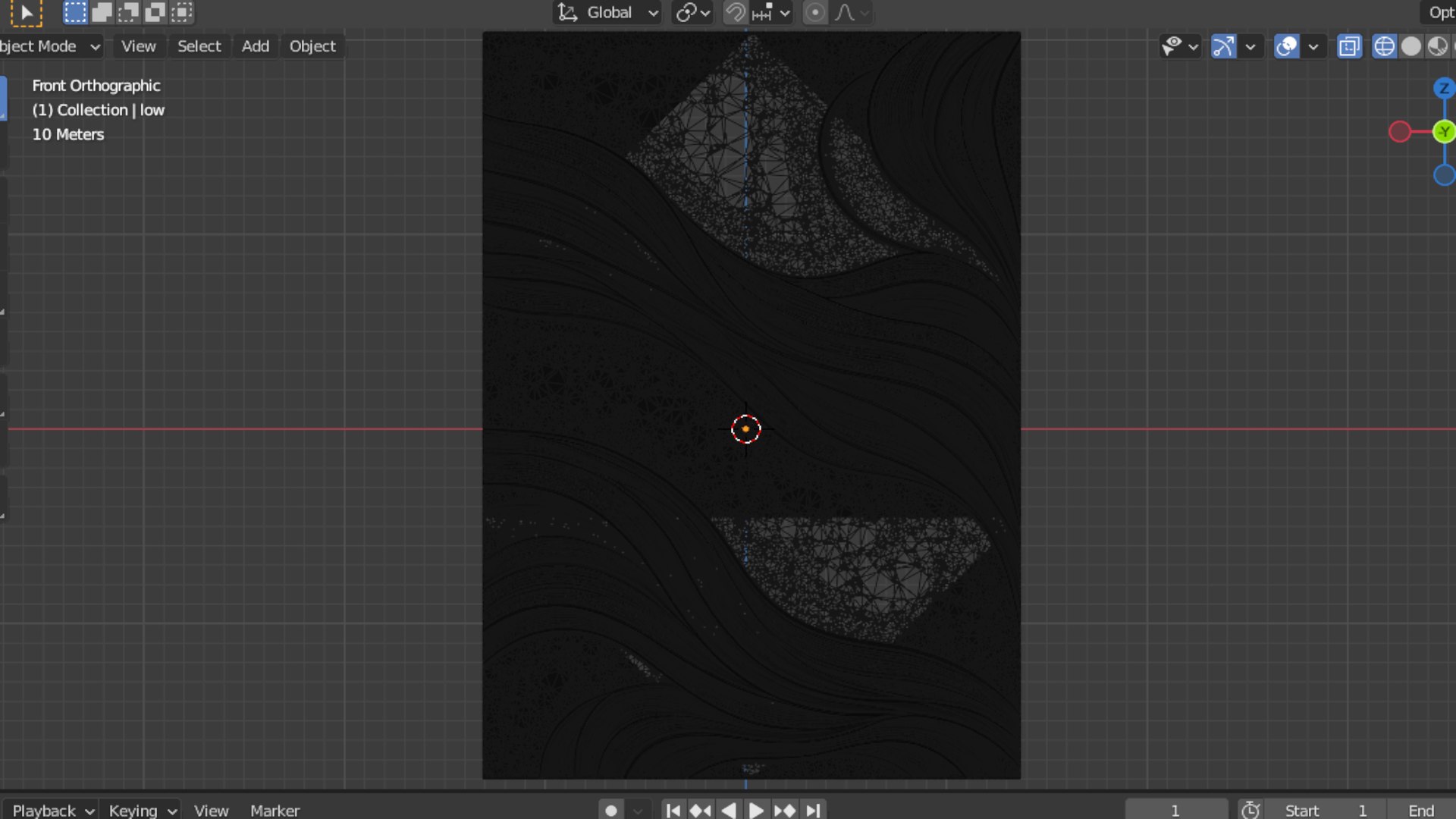The image size is (1456, 819).
Task: Open the Select menu
Action: pos(199,46)
